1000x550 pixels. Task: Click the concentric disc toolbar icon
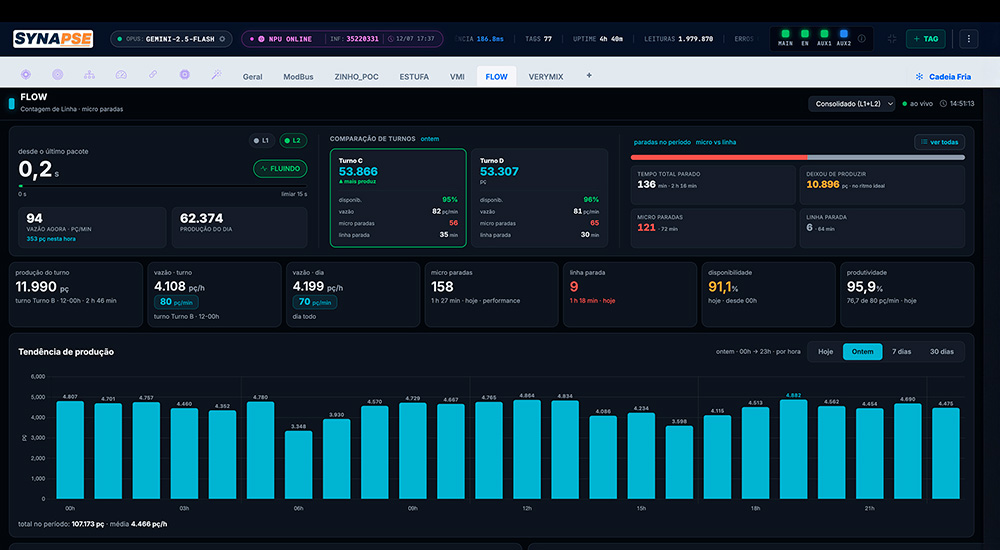pyautogui.click(x=57, y=75)
